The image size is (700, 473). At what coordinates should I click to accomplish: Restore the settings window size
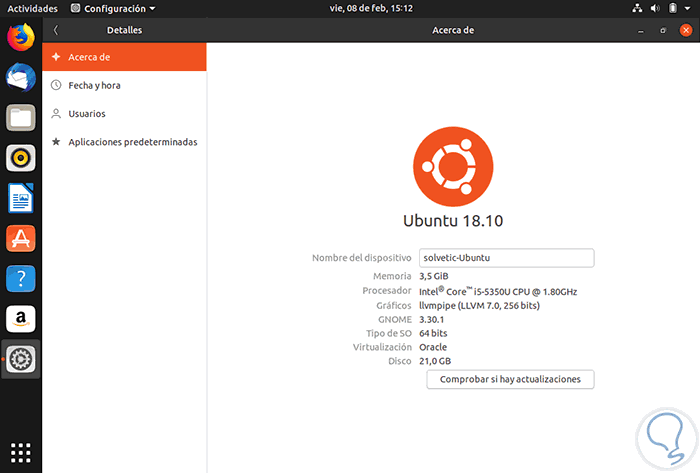tap(663, 30)
